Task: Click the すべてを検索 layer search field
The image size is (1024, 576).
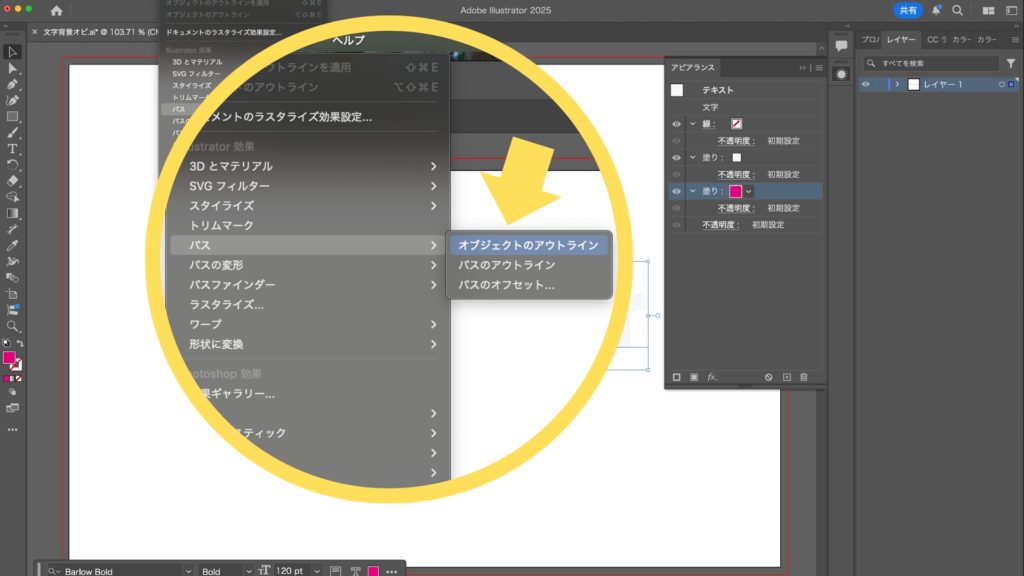Action: click(x=930, y=63)
